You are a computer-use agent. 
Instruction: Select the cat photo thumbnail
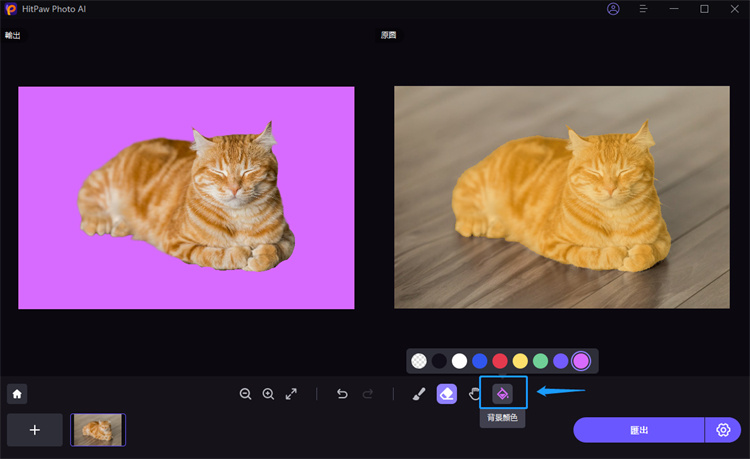(98, 430)
